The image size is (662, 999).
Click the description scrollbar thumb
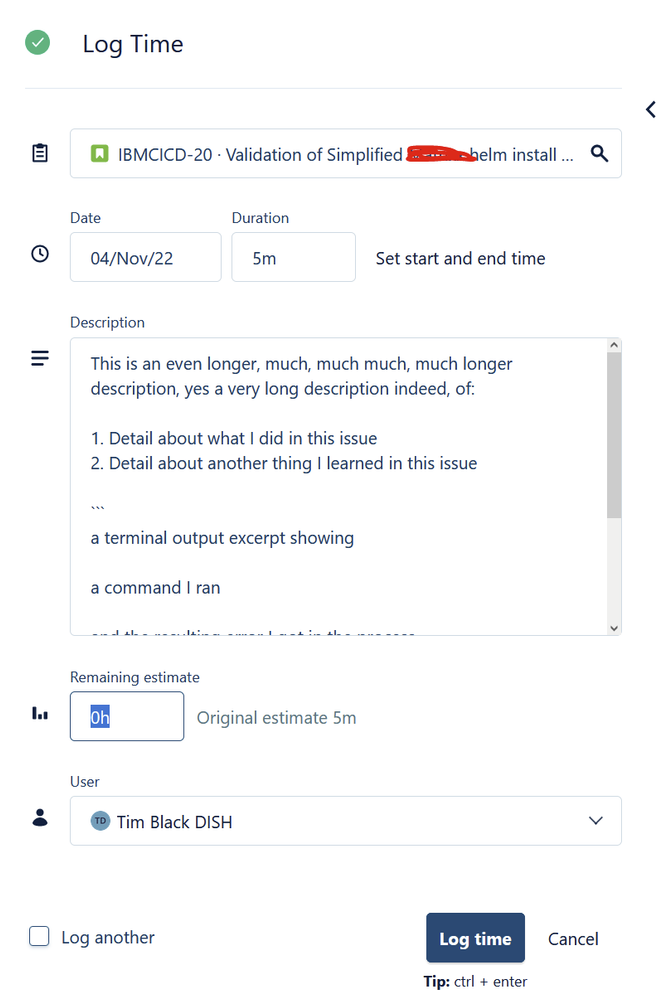[x=614, y=435]
